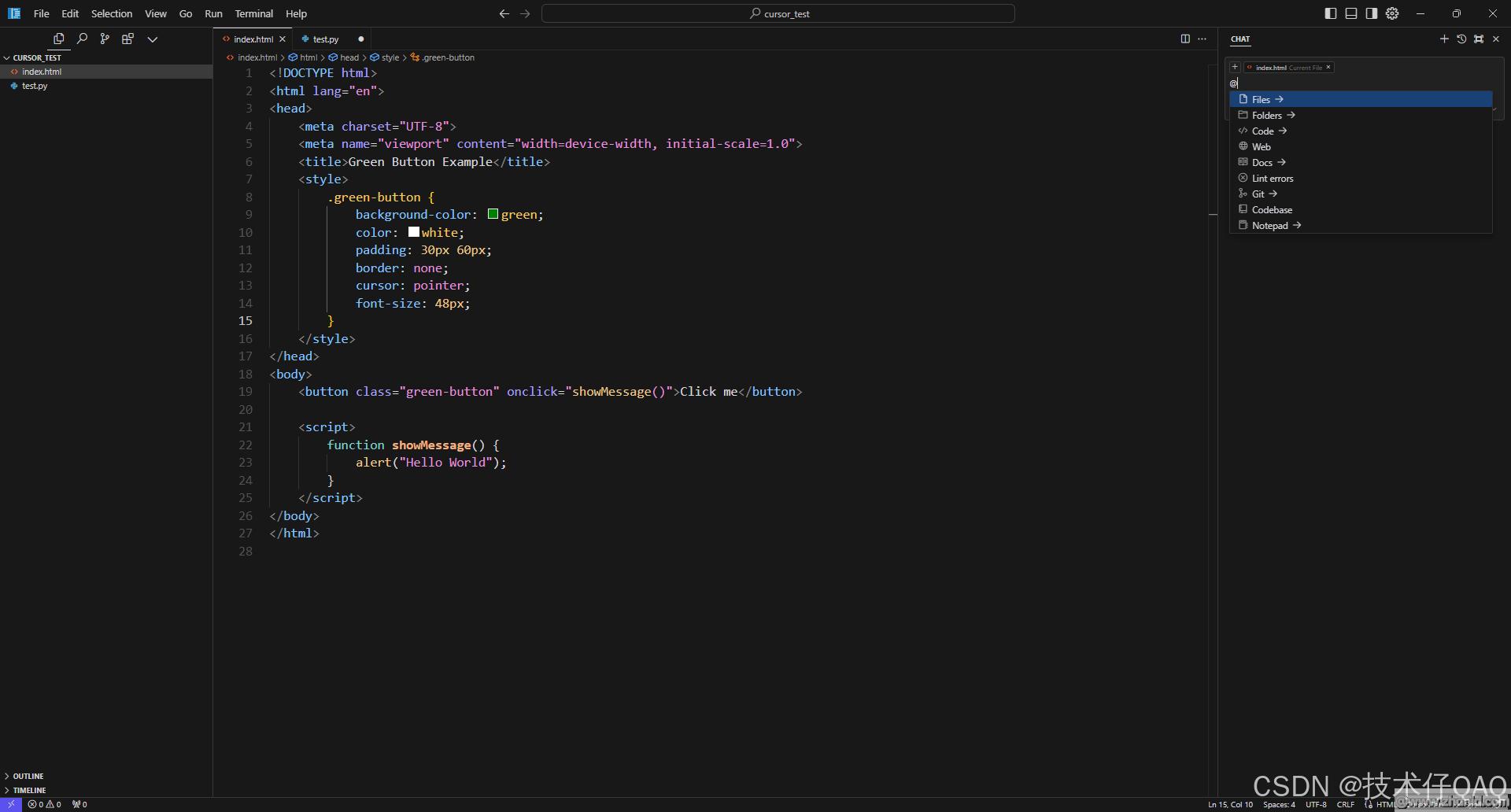Open the Terminal menu
The height and width of the screenshot is (812, 1511).
253,13
